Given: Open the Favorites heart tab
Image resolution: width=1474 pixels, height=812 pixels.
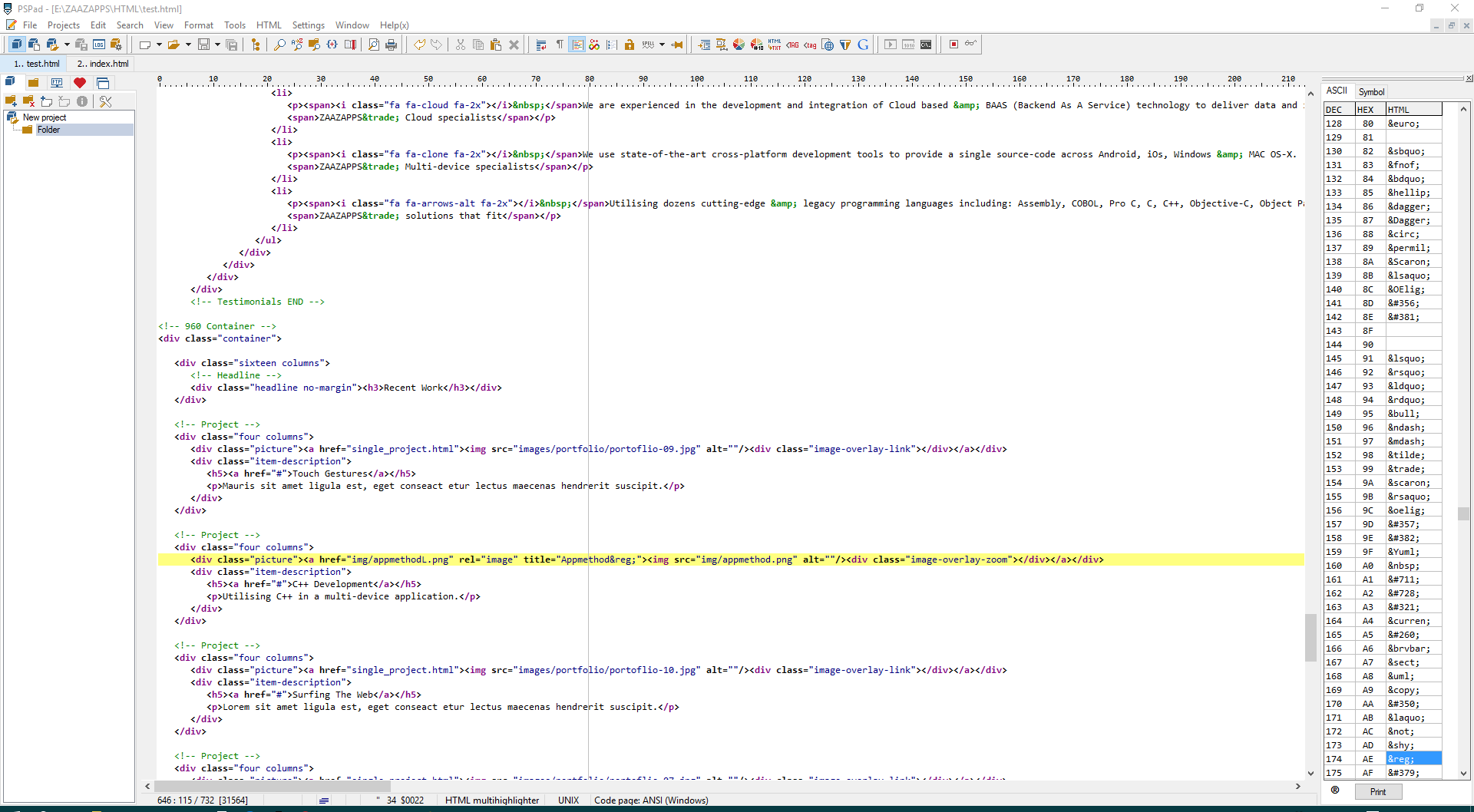Looking at the screenshot, I should point(80,82).
